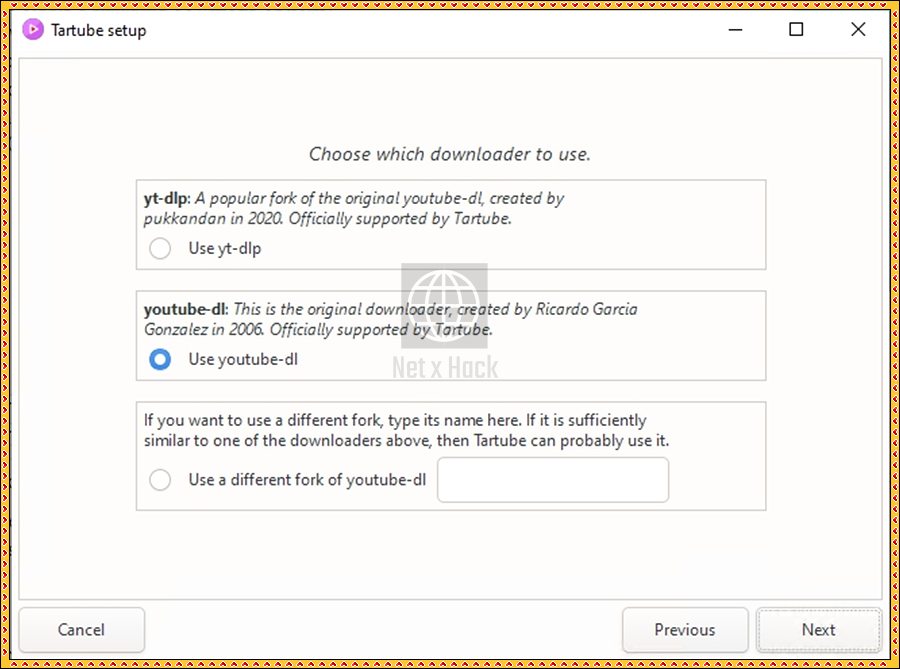Click the yt-dlp description text

[x=354, y=208]
